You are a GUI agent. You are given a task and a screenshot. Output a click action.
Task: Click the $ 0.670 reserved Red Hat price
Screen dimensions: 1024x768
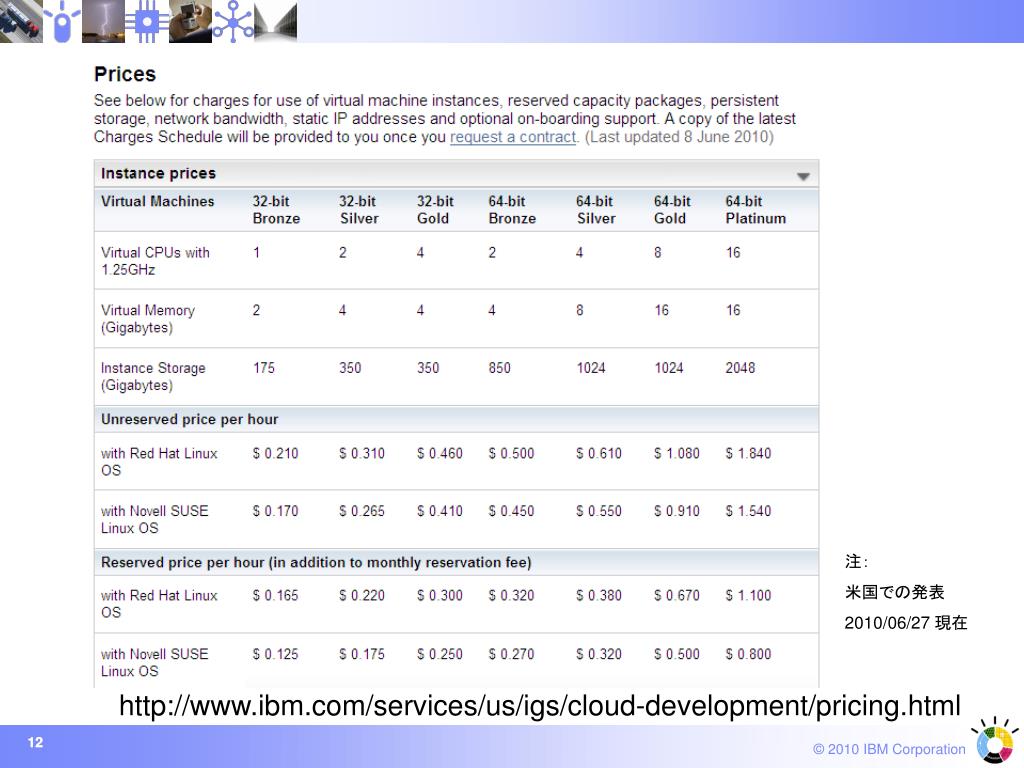point(677,596)
